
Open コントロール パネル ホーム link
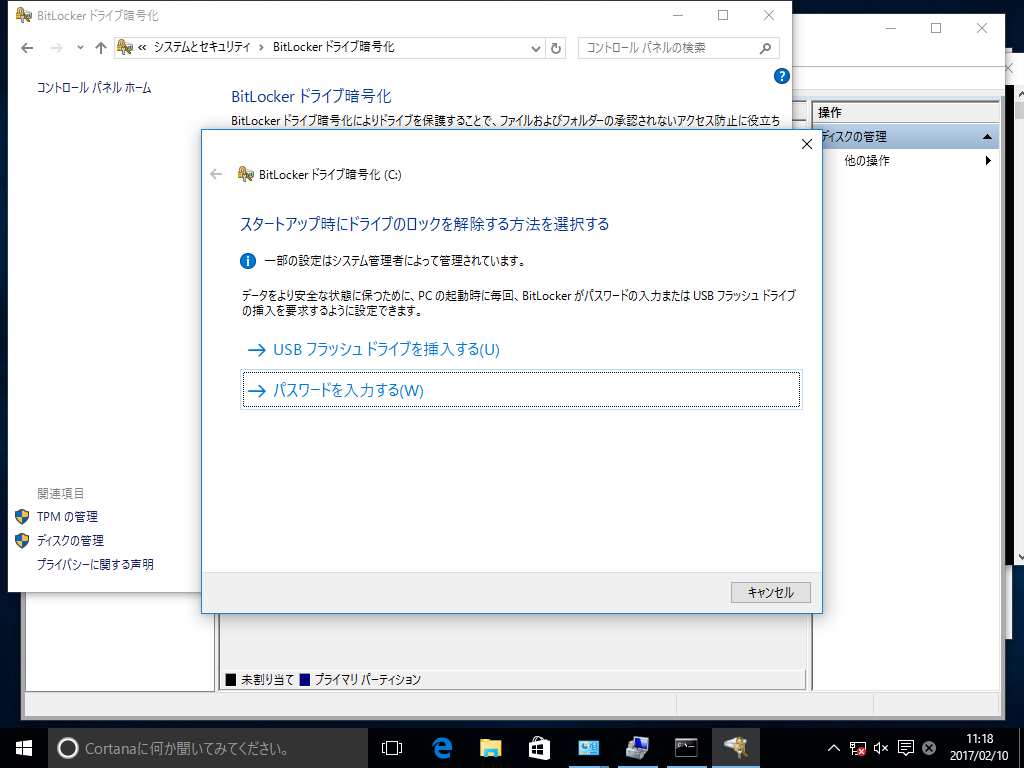pyautogui.click(x=94, y=88)
